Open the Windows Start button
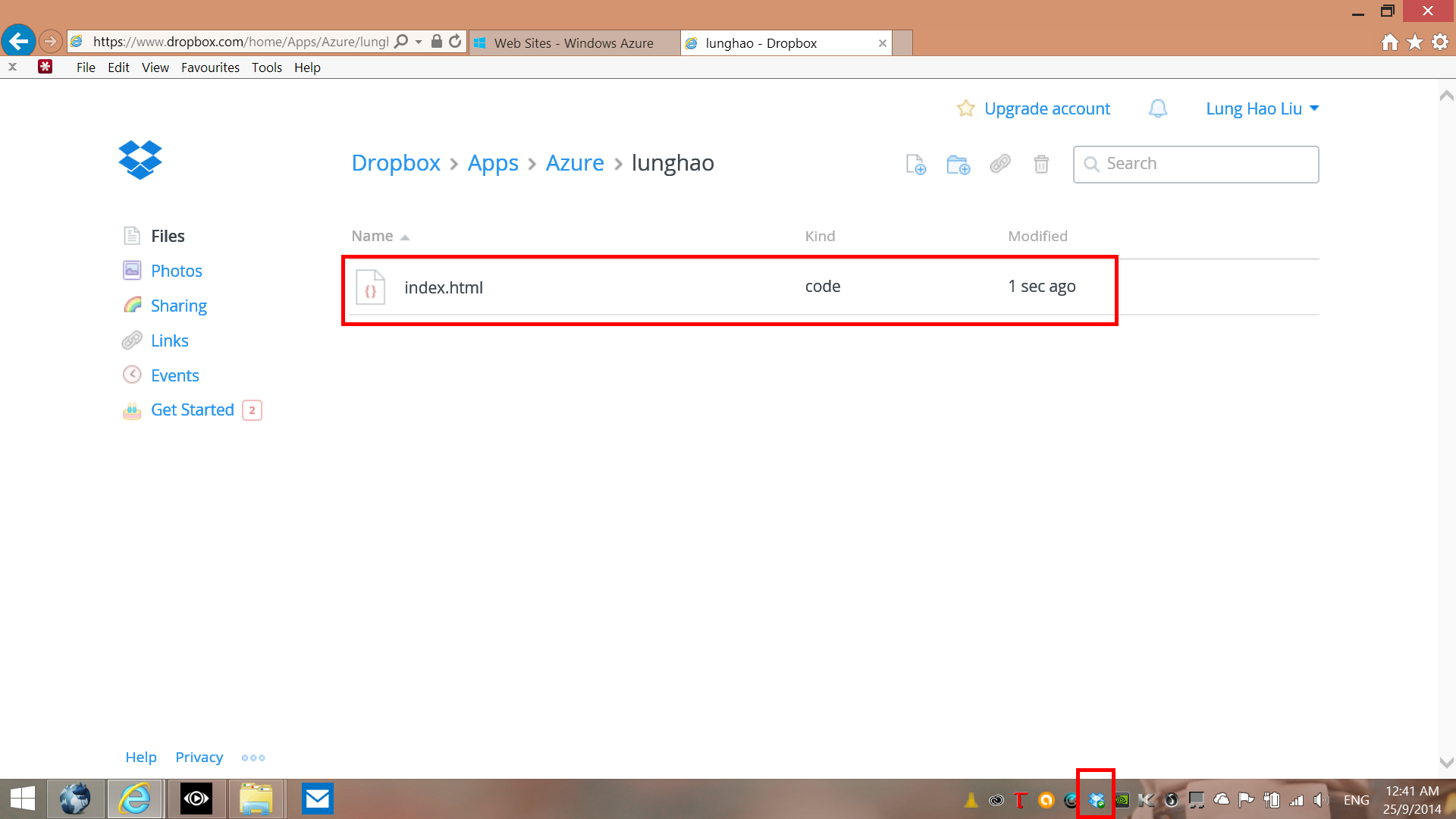Screen dimensions: 1456x819 click(x=23, y=799)
